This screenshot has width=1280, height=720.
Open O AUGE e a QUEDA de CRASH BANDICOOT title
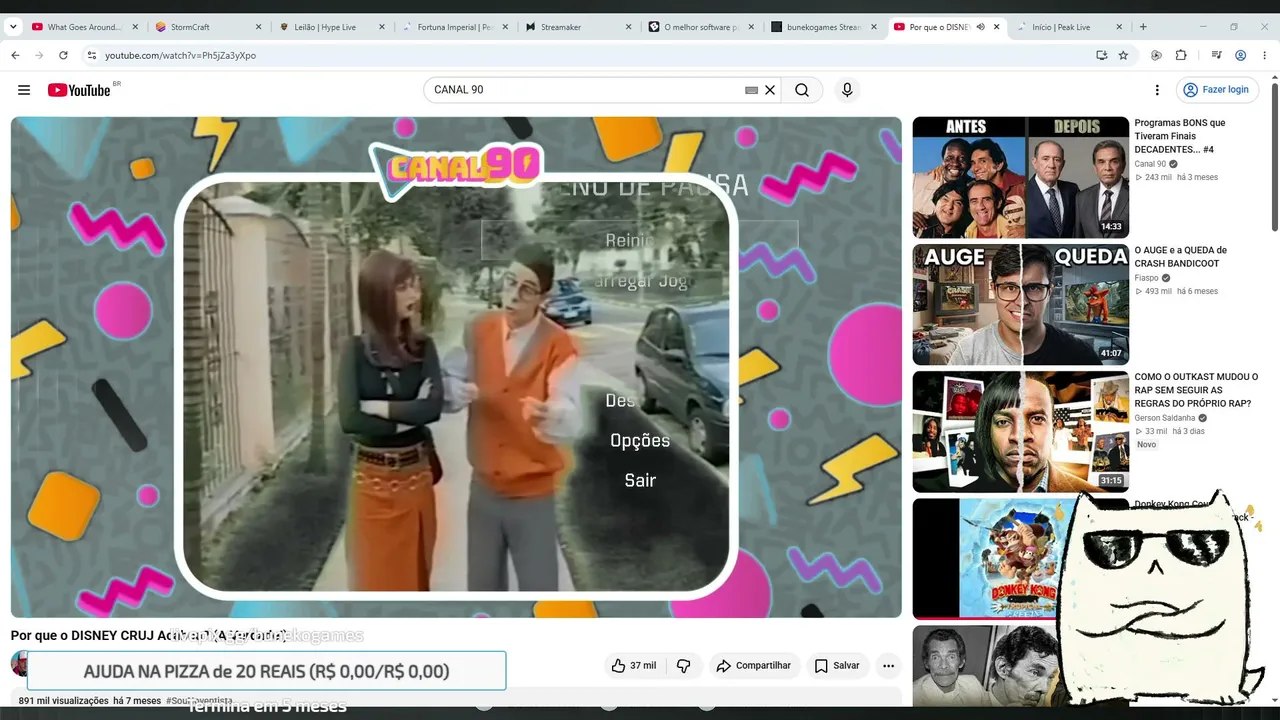click(1180, 257)
